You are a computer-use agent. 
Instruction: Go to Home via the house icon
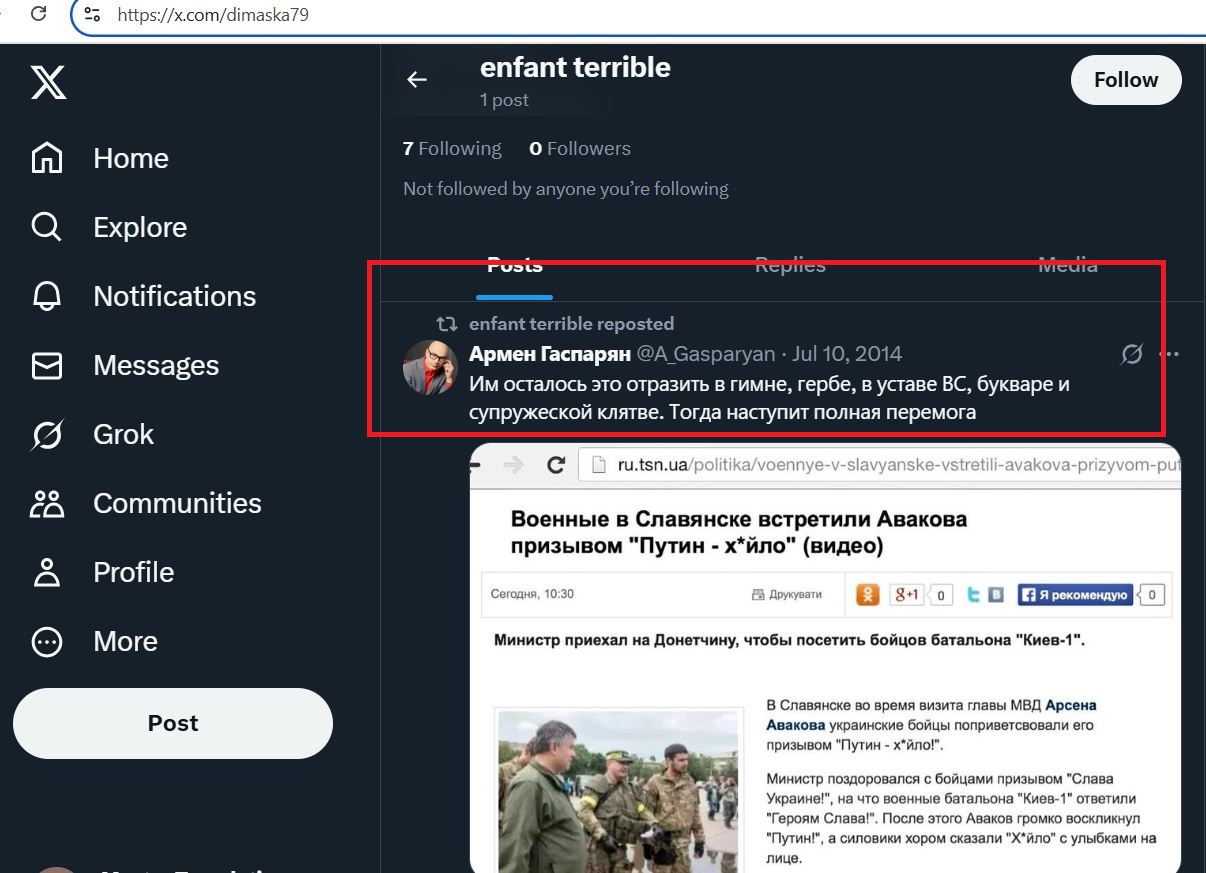pyautogui.click(x=47, y=158)
